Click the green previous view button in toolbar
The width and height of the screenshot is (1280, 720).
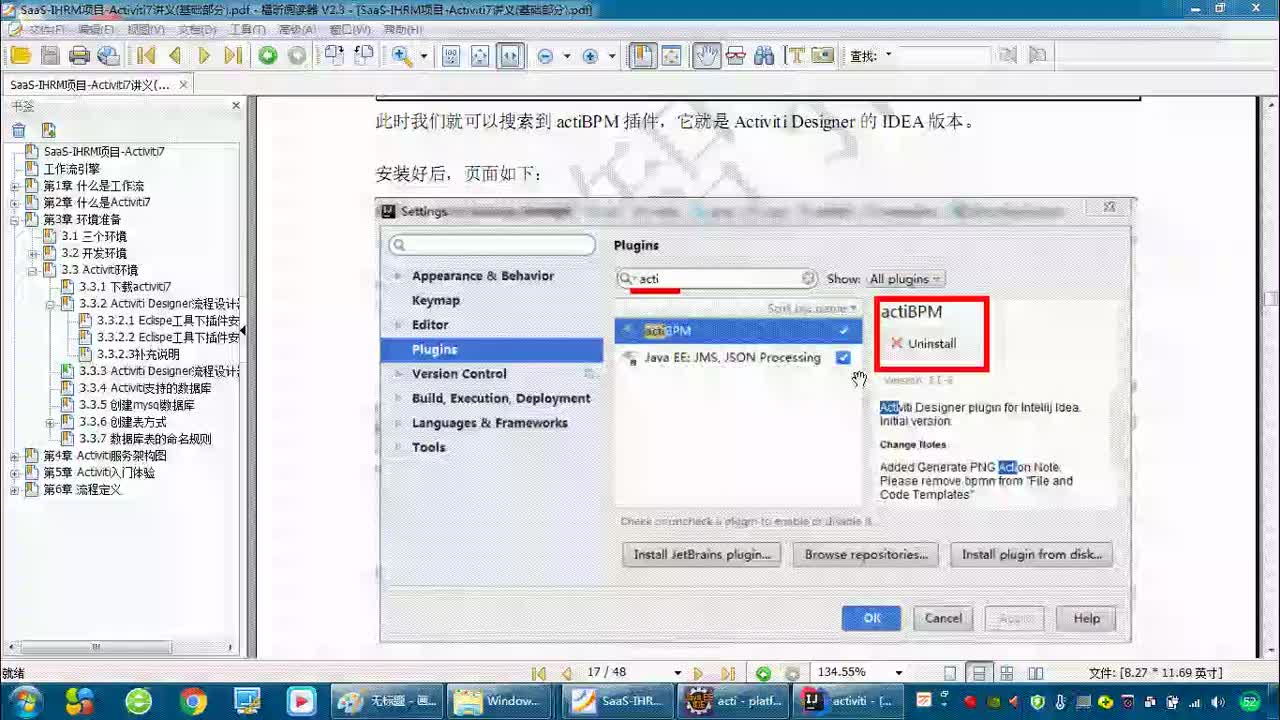coord(268,56)
